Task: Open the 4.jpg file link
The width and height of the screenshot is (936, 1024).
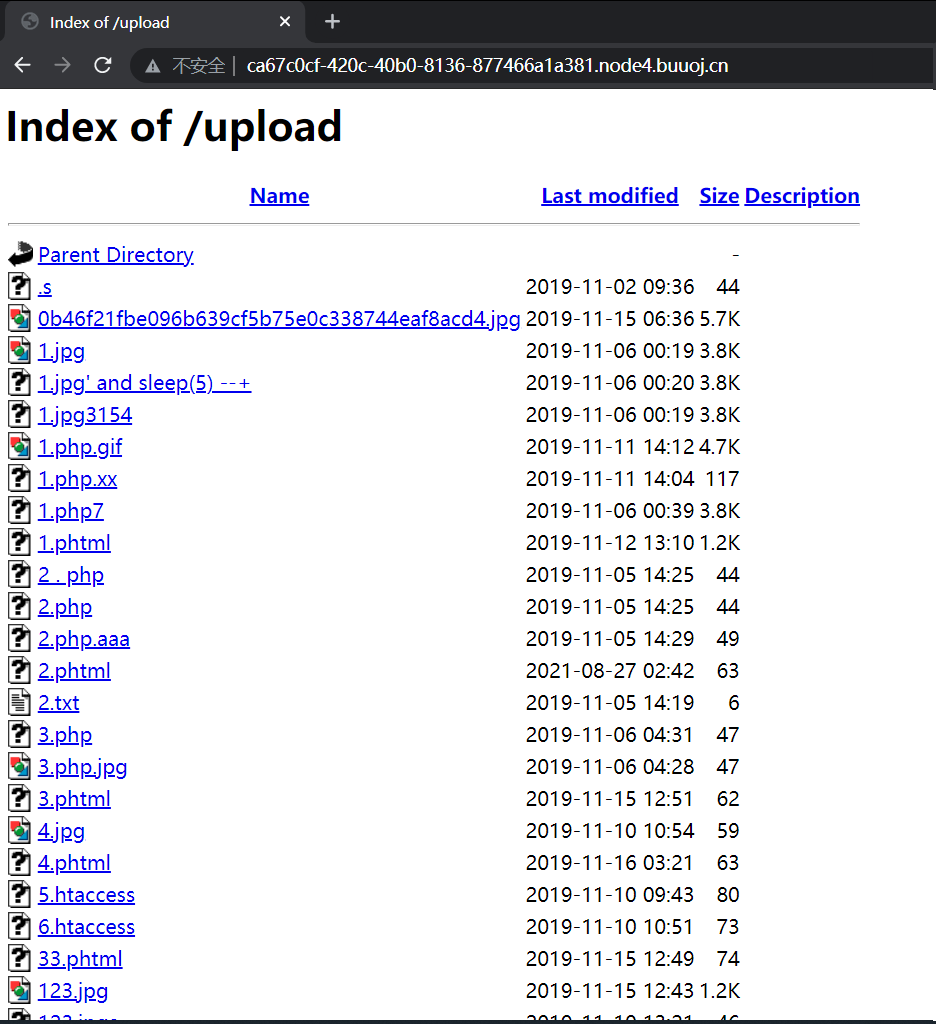Action: [61, 831]
